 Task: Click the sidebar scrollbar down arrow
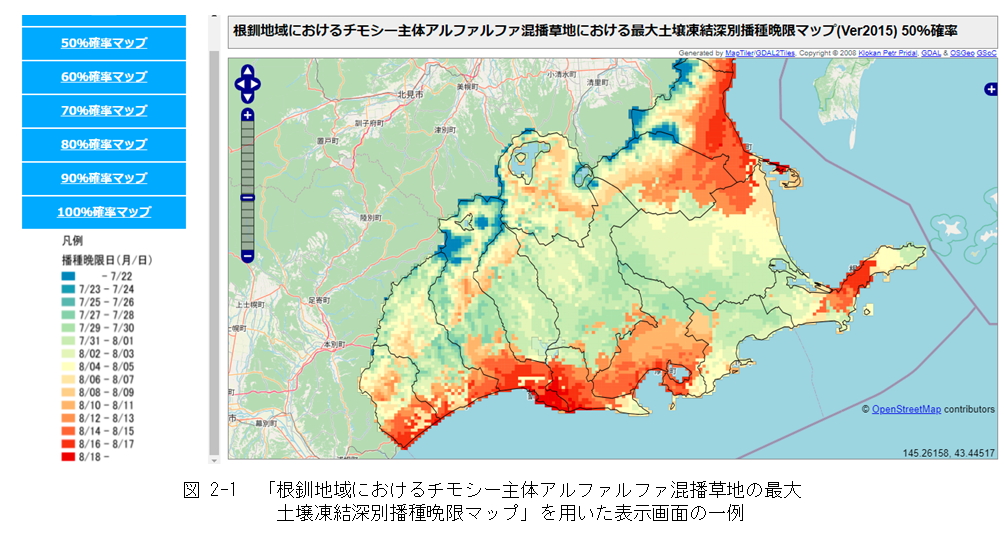[x=214, y=458]
